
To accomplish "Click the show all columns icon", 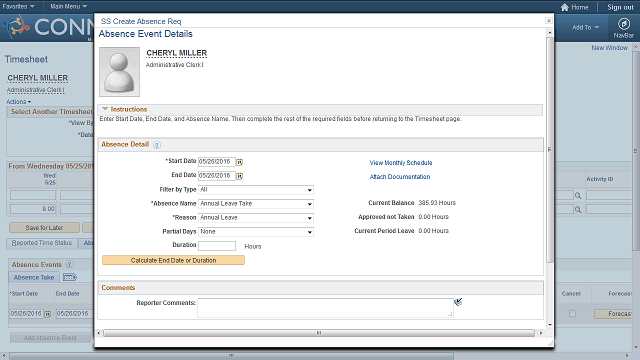I will point(70,278).
